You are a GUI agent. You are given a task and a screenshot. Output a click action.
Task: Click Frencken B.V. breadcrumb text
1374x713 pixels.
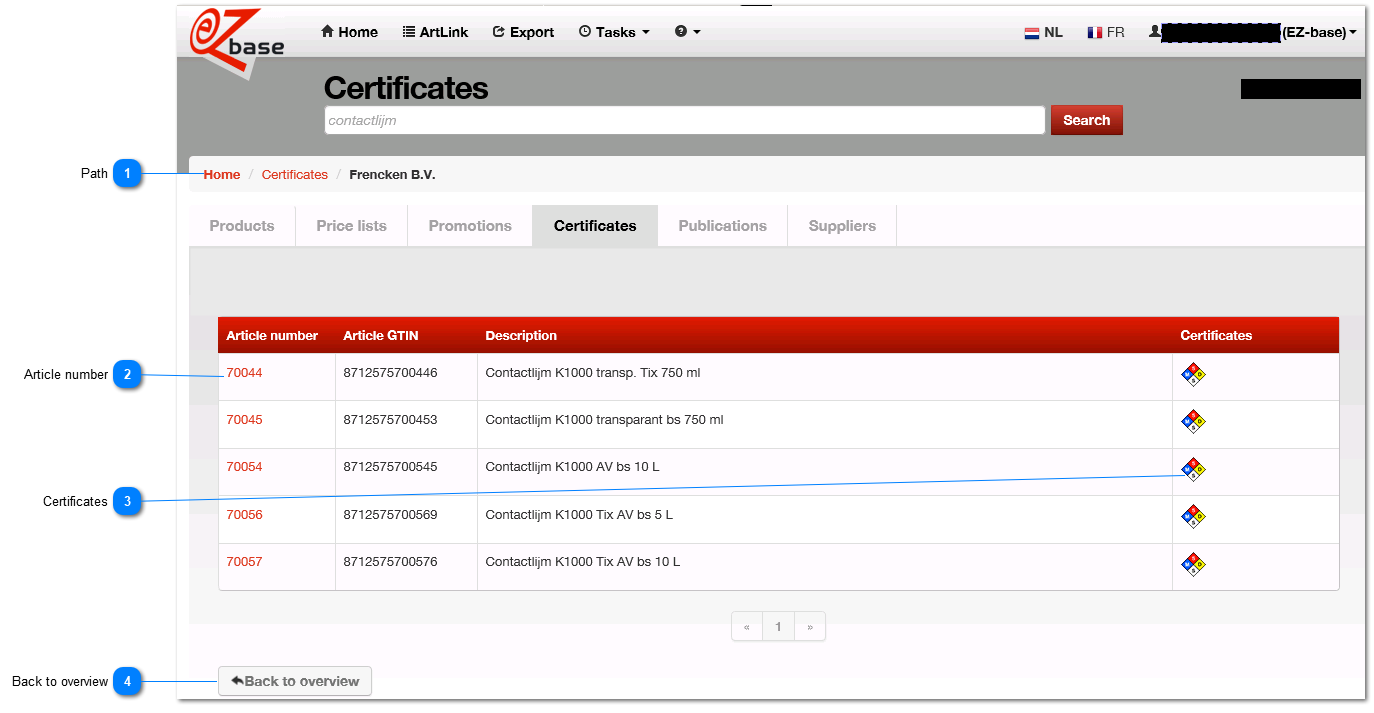point(392,174)
